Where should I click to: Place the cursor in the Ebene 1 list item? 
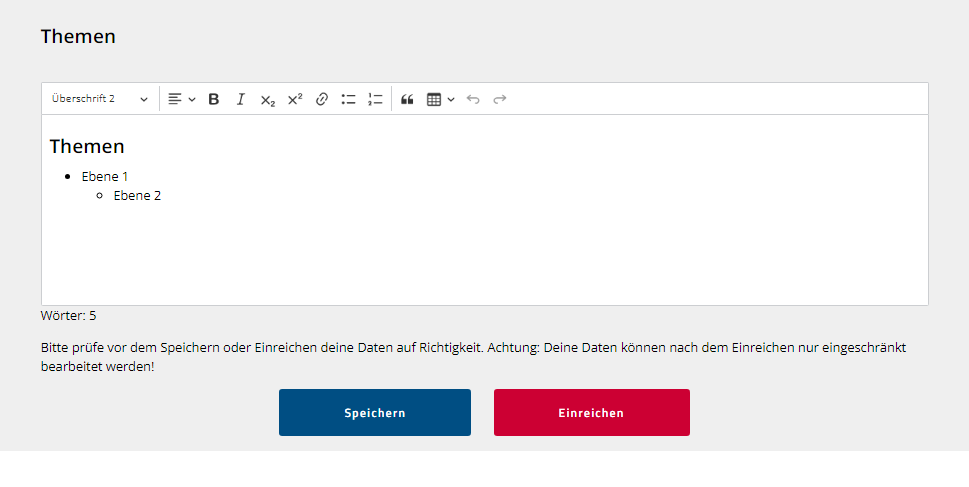(104, 177)
